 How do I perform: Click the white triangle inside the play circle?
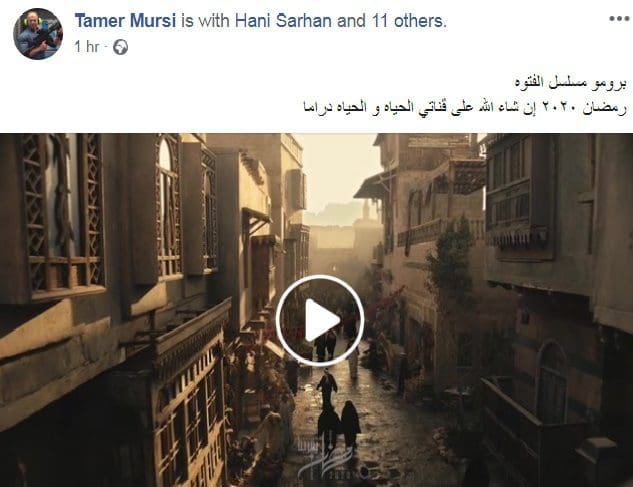tap(322, 320)
